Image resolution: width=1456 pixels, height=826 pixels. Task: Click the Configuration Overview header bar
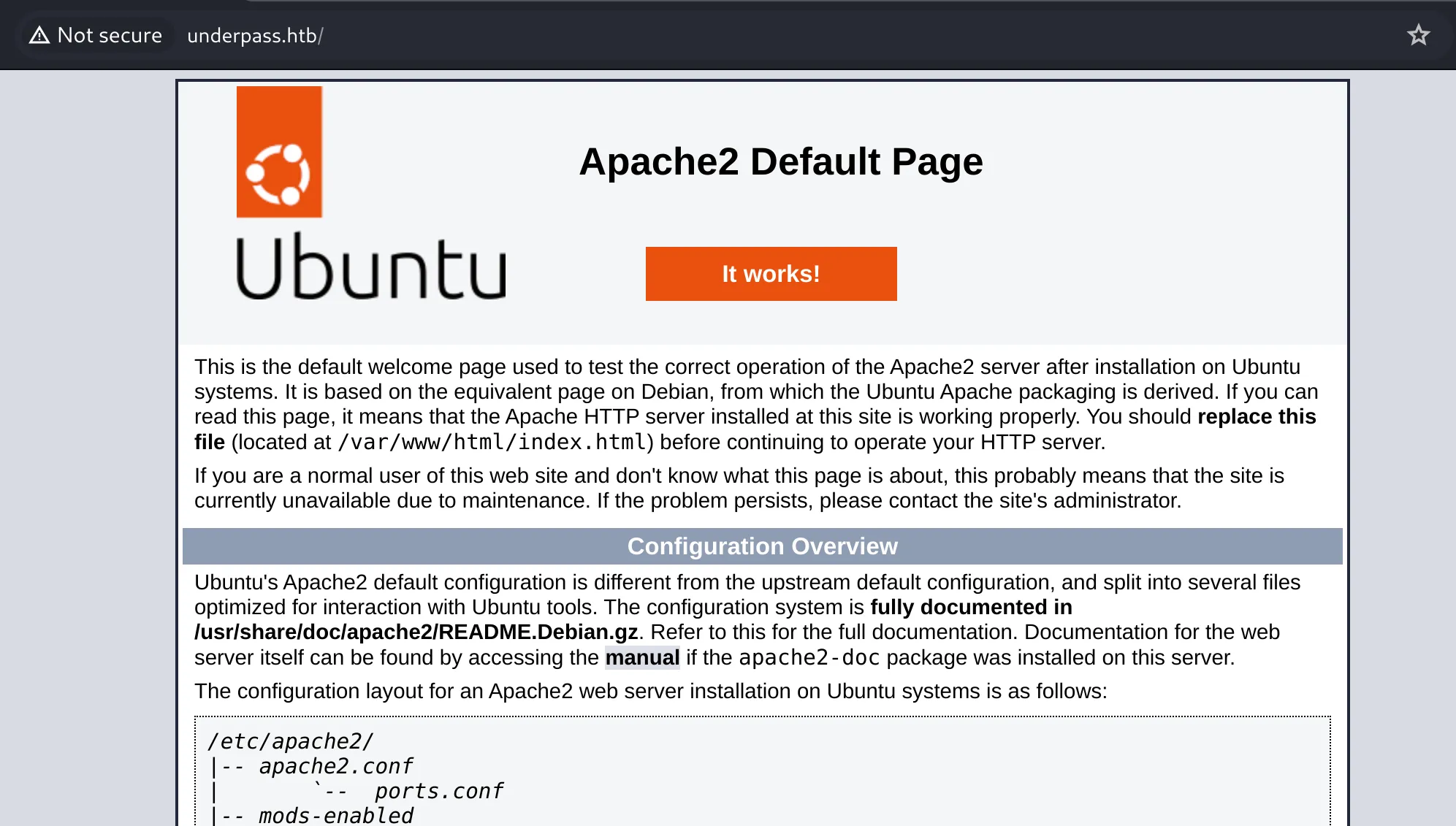[x=762, y=546]
